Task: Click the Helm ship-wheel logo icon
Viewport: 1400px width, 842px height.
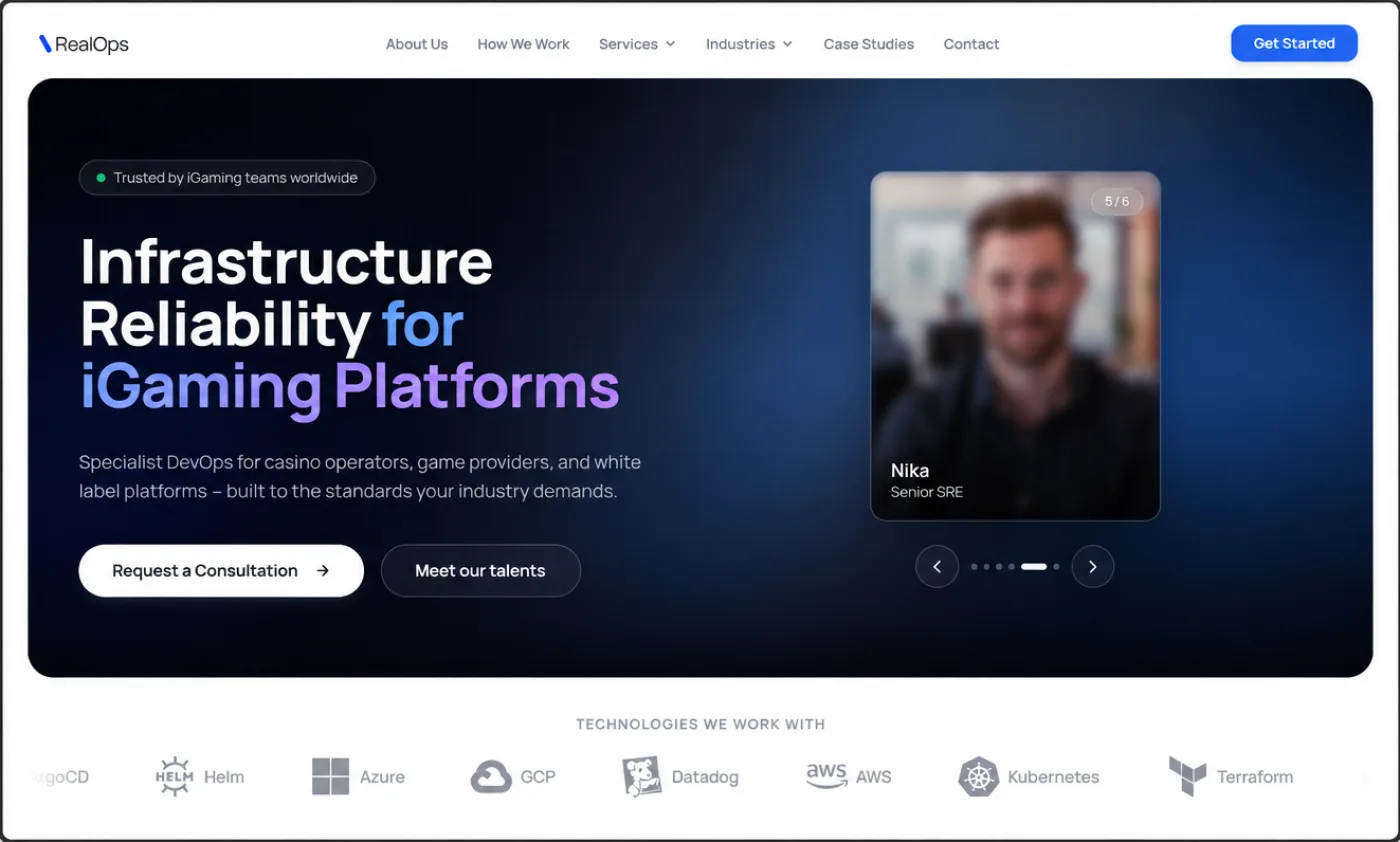Action: click(x=174, y=777)
